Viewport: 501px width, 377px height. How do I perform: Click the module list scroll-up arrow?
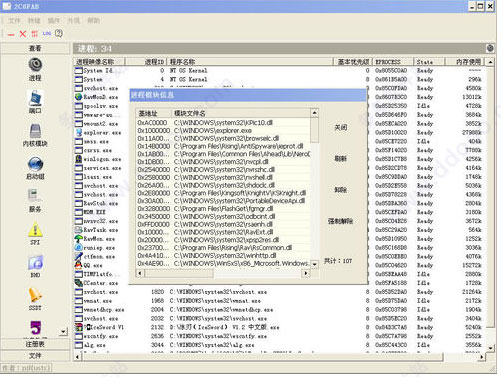[314, 113]
